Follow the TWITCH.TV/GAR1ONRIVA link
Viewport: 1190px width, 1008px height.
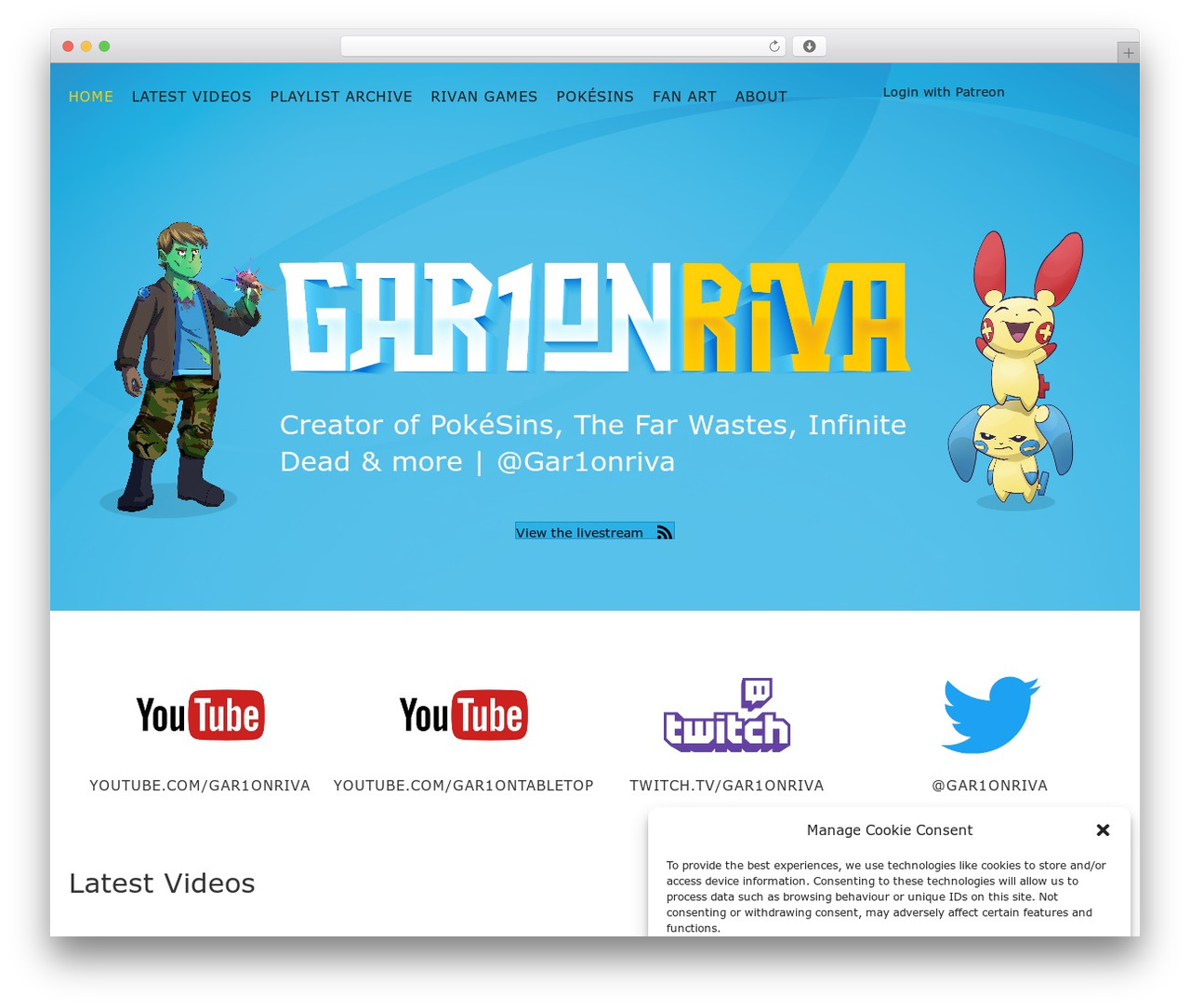pyautogui.click(x=727, y=786)
